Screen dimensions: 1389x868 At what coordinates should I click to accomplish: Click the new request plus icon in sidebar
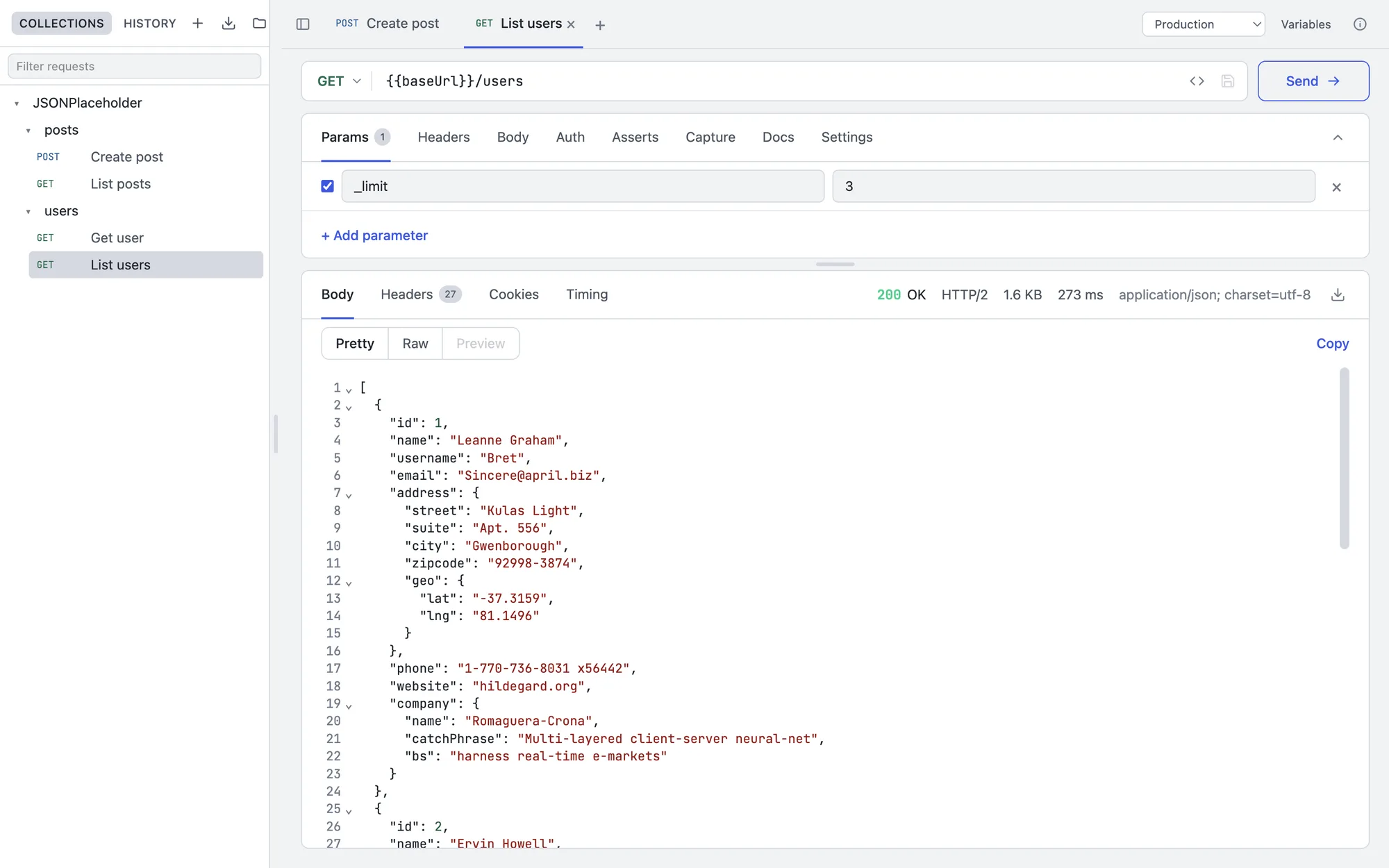click(198, 24)
